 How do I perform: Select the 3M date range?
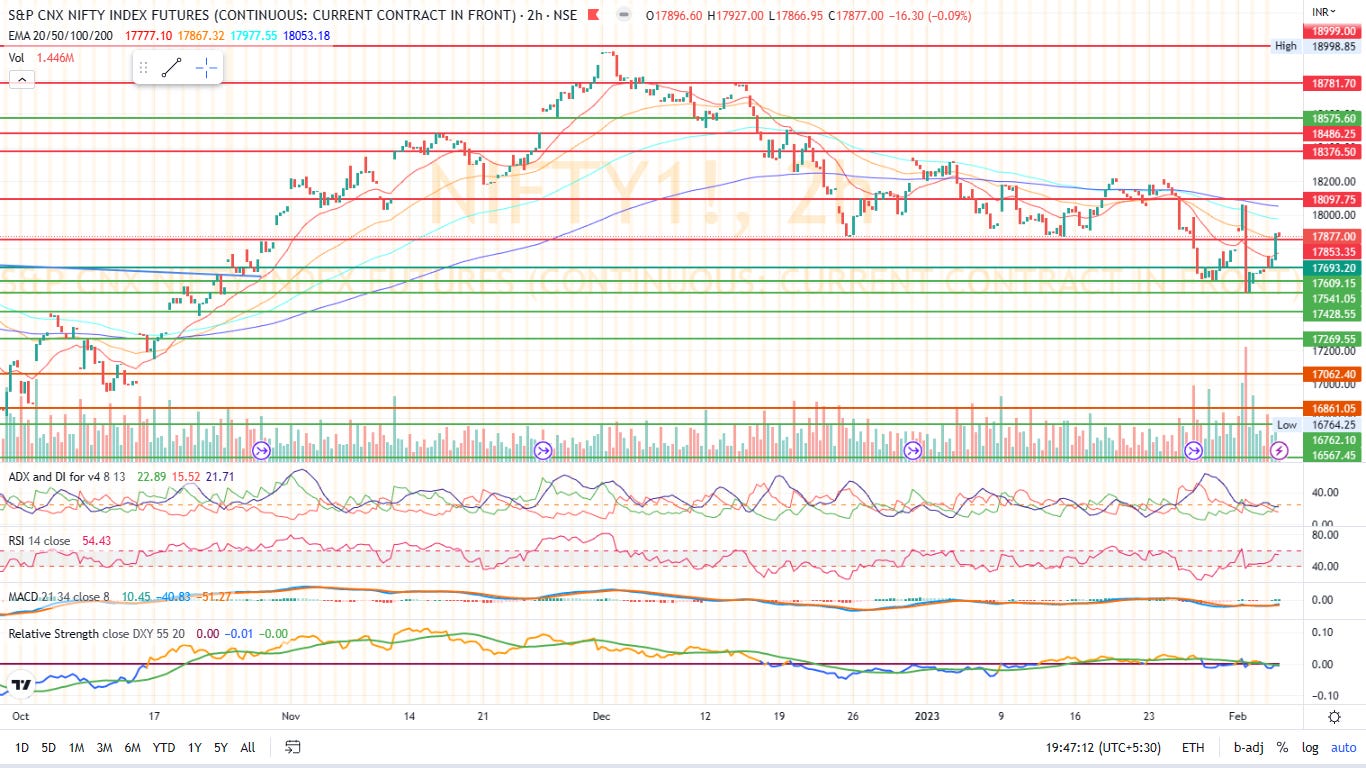point(104,747)
